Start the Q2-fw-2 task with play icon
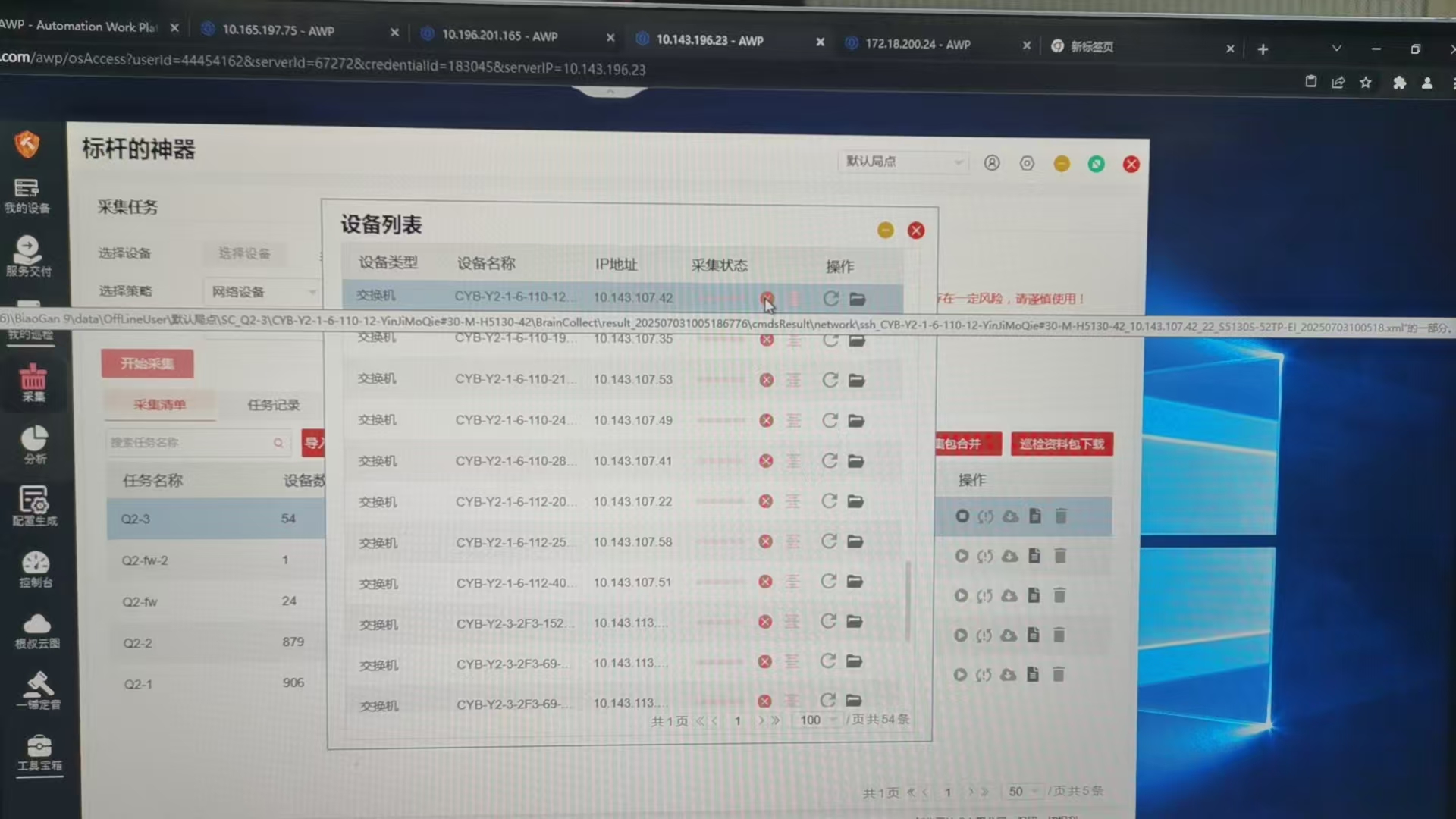The height and width of the screenshot is (819, 1456). (x=962, y=556)
